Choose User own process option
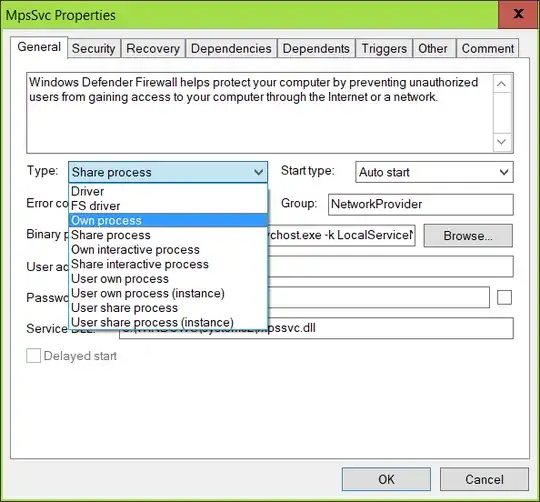This screenshot has height=502, width=540. coord(168,279)
